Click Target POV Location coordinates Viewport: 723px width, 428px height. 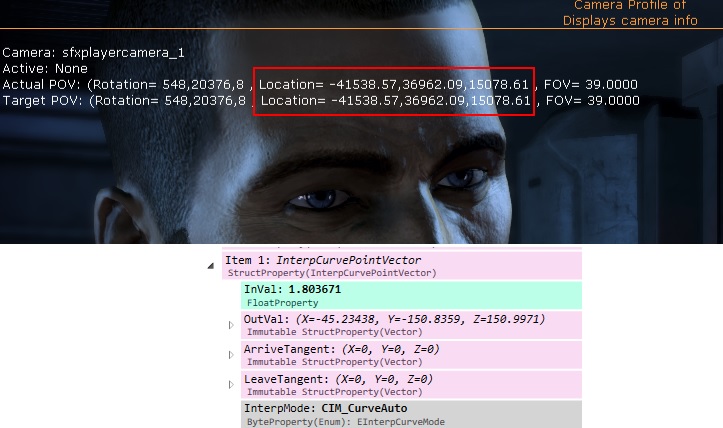(396, 101)
